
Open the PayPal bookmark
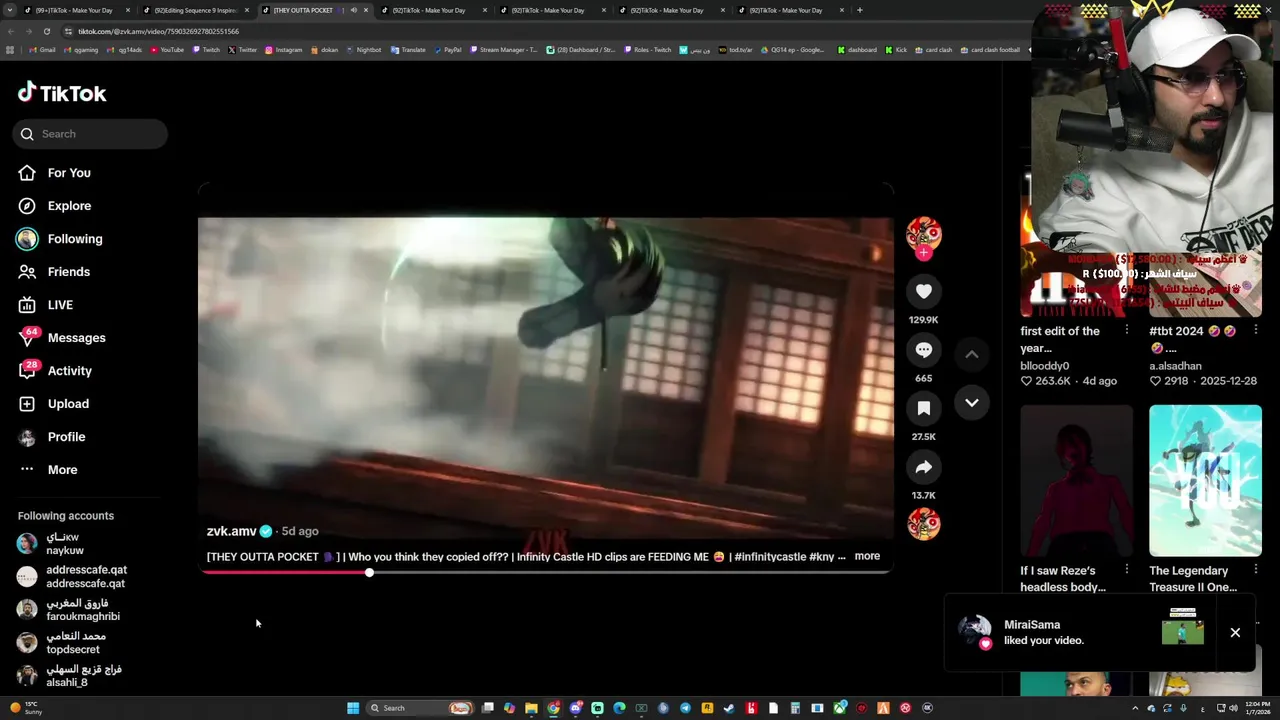[x=447, y=49]
